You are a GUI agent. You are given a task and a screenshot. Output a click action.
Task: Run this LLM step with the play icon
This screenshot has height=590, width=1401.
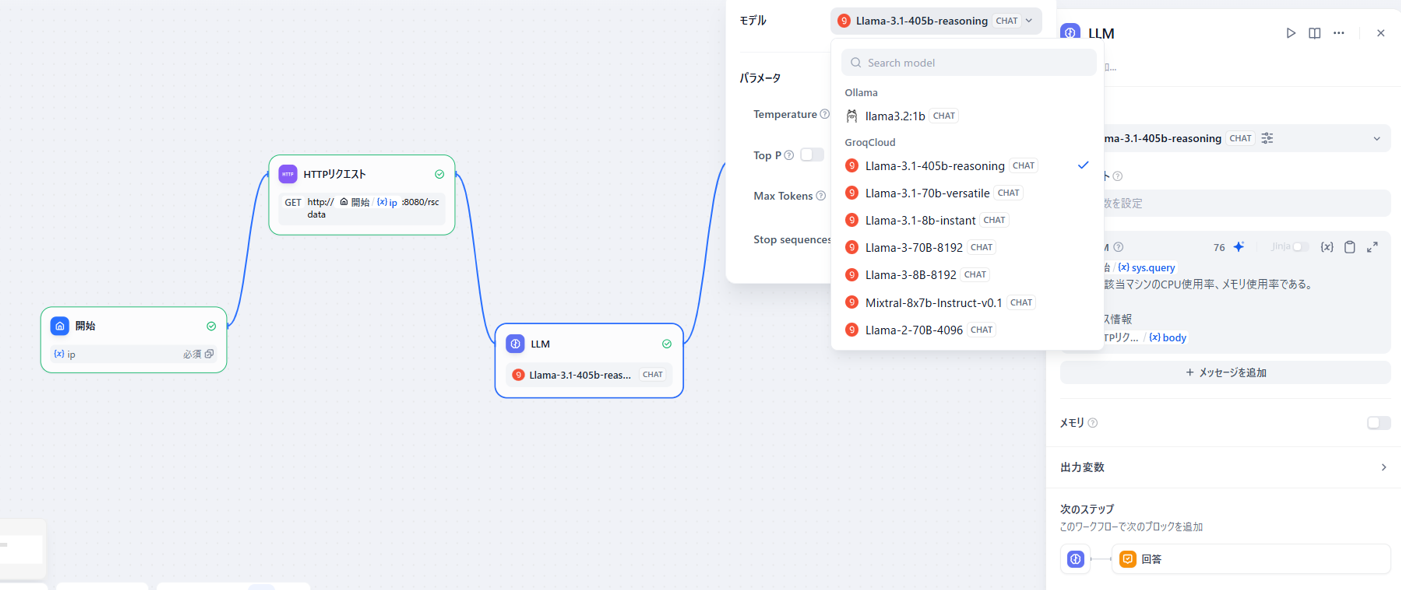pyautogui.click(x=1291, y=33)
